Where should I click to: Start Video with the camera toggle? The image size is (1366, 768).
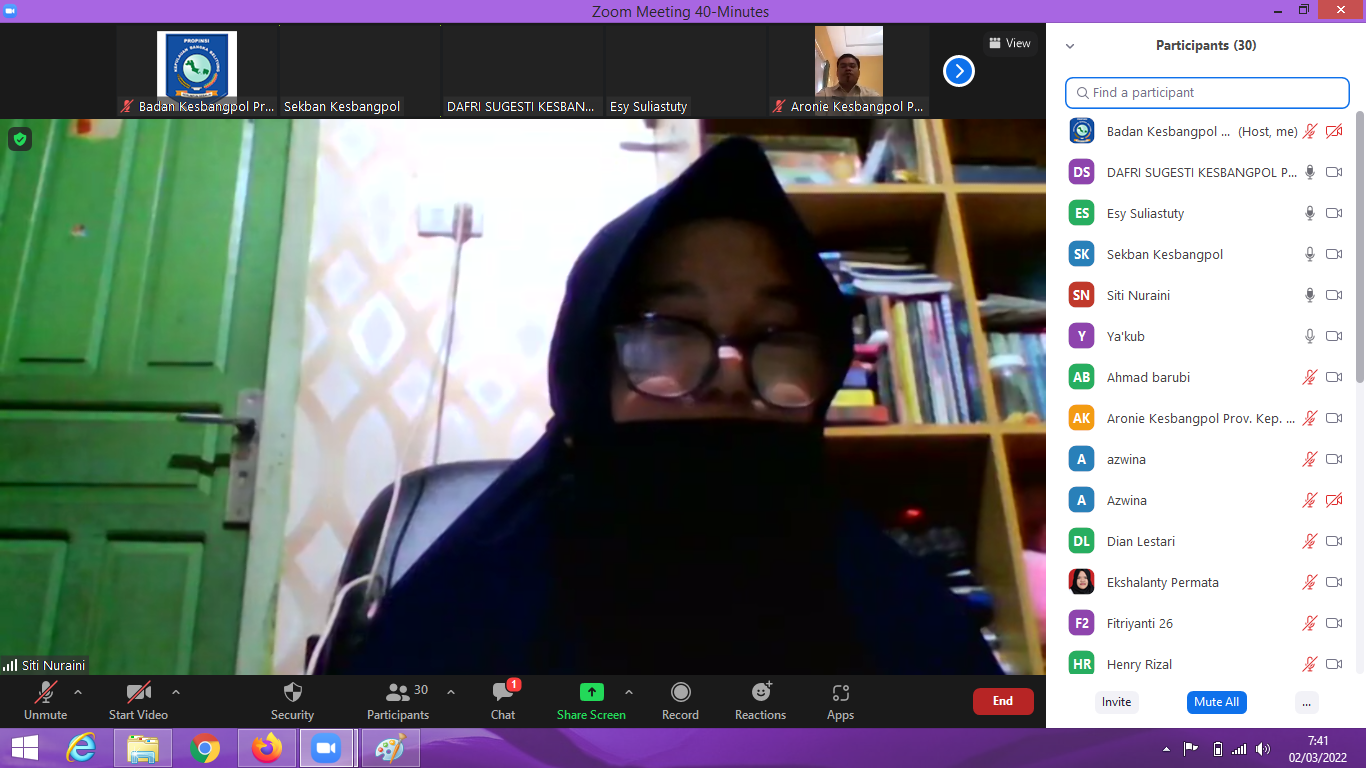pos(138,692)
